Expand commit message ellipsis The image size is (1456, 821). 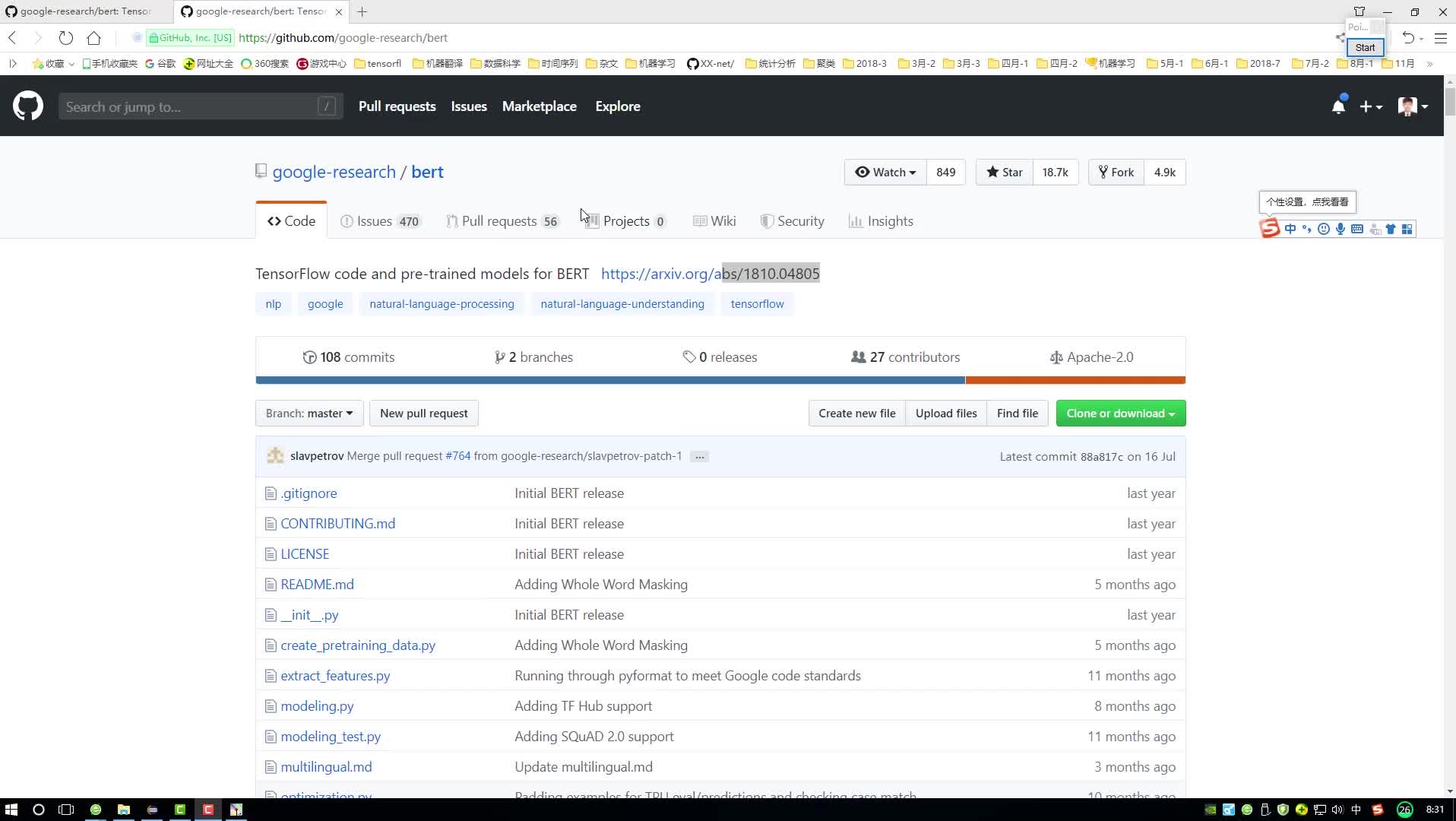click(x=699, y=457)
